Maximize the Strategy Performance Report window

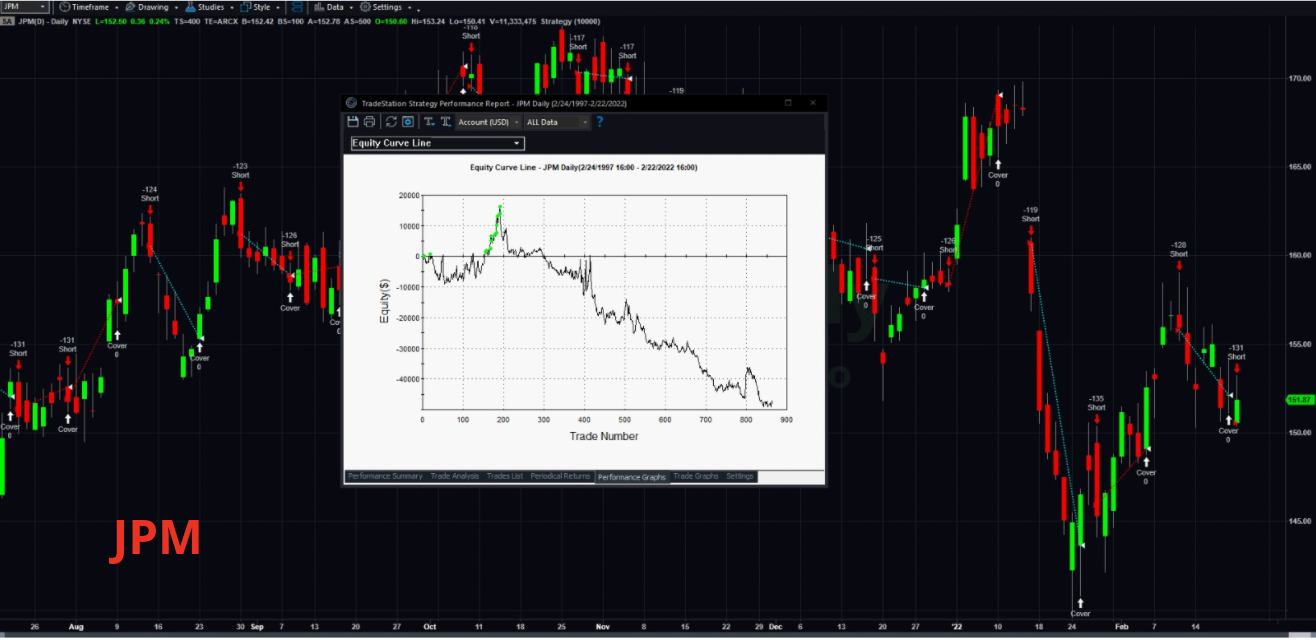tap(788, 102)
